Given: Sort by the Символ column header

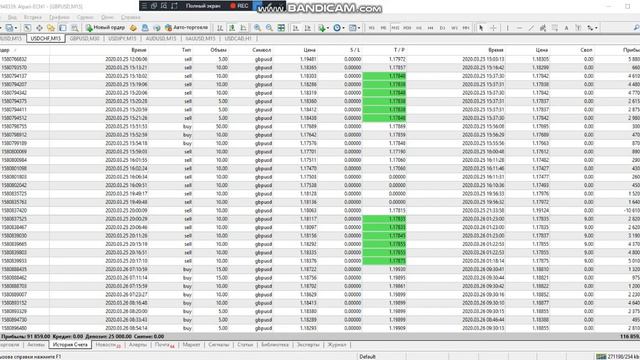Looking at the screenshot, I should pos(262,50).
